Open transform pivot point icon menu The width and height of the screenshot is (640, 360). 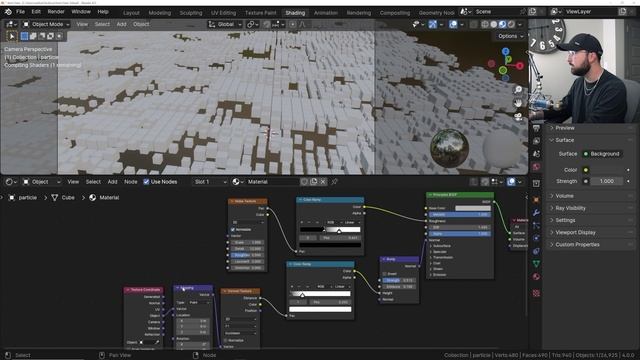coord(253,24)
